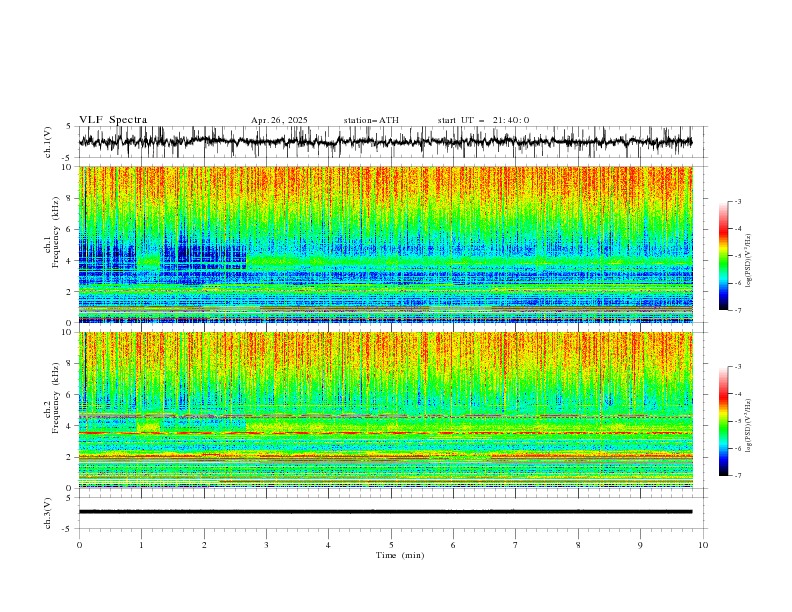The height and width of the screenshot is (612, 792).
Task: Click the ch.1 PSD color bar
Action: point(723,256)
